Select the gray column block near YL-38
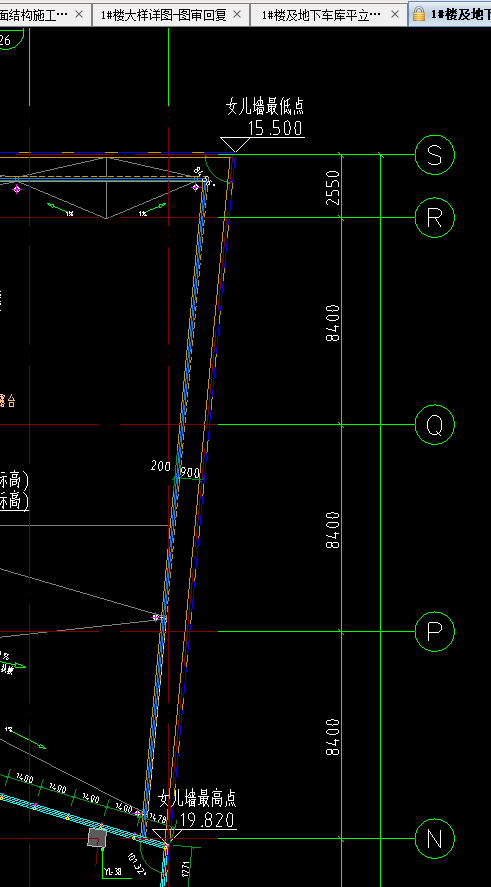Image resolution: width=491 pixels, height=887 pixels. point(97,838)
